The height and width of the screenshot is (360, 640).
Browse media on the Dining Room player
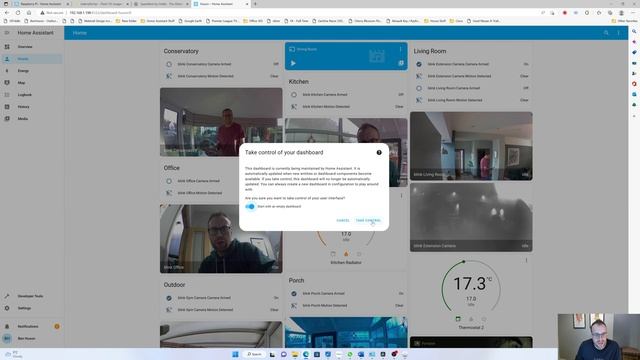tap(401, 63)
